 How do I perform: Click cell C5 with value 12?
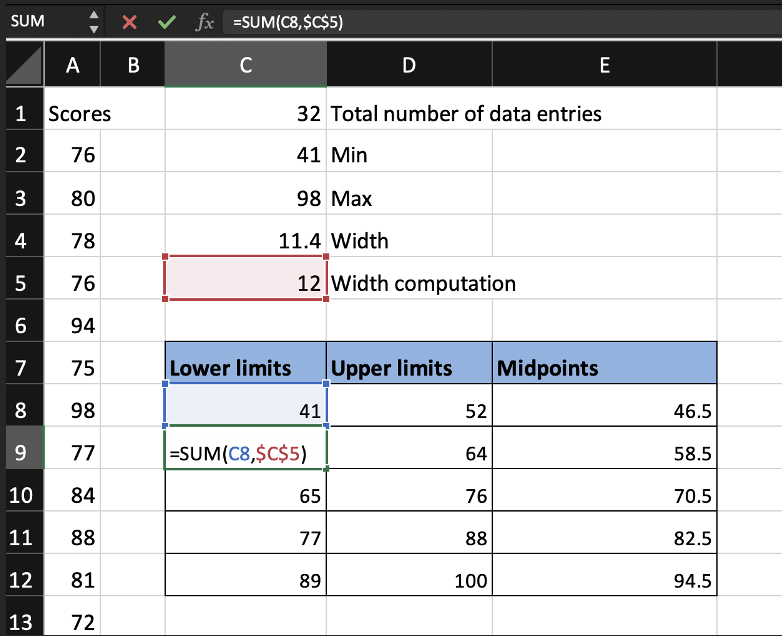pyautogui.click(x=245, y=283)
